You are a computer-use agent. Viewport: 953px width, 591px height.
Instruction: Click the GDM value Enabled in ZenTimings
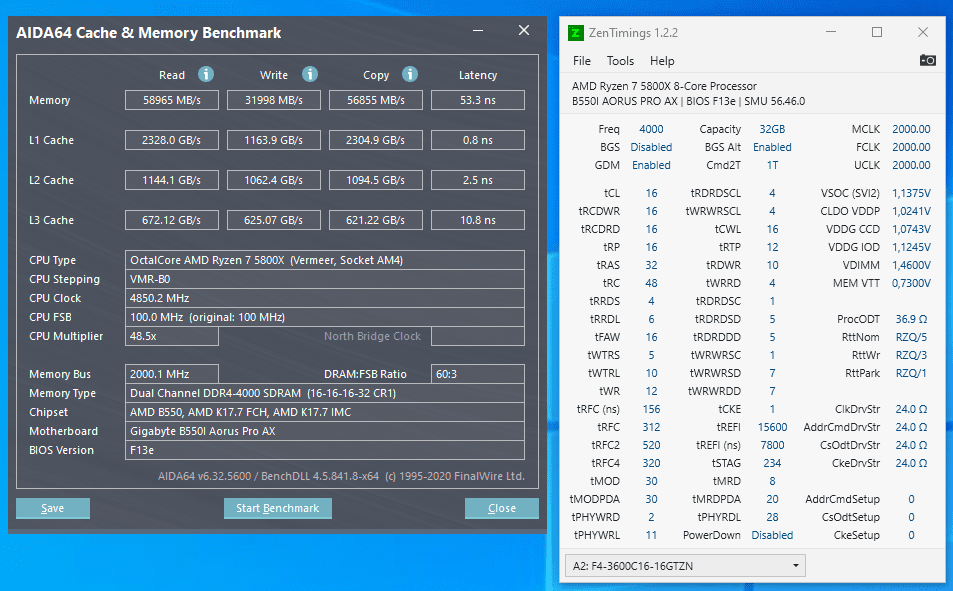(x=651, y=165)
